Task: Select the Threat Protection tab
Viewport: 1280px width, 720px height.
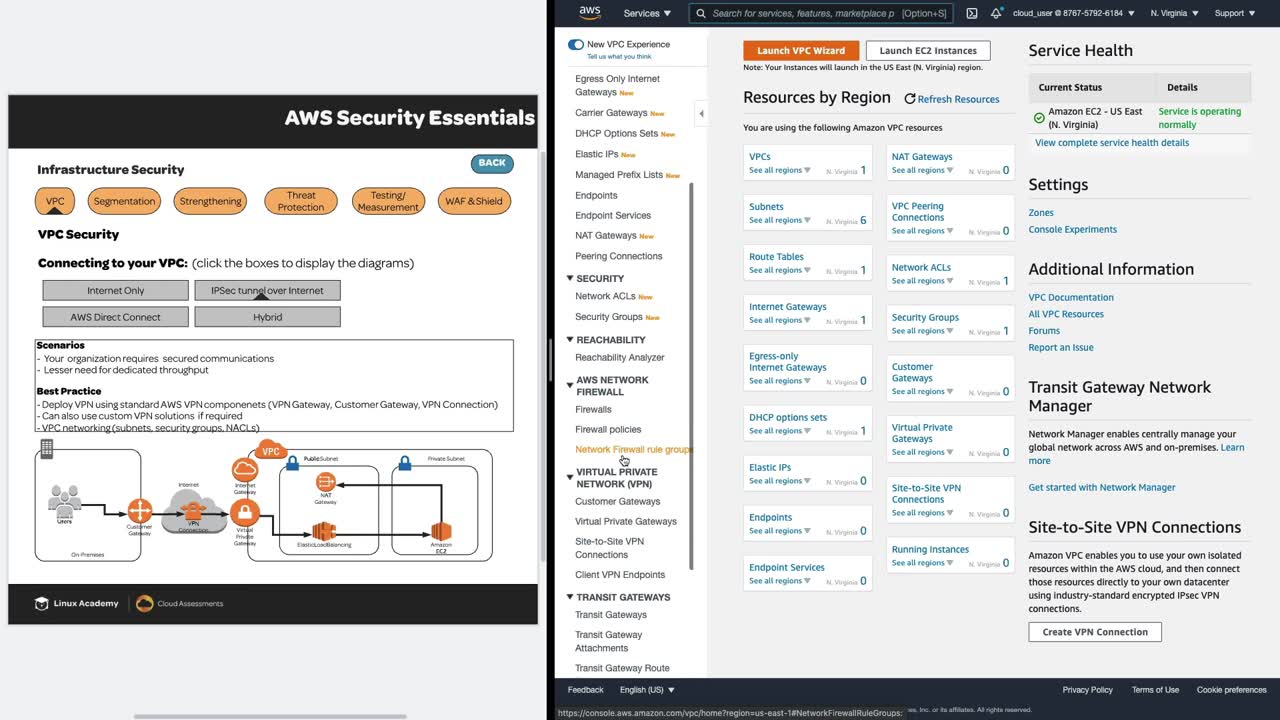Action: [x=301, y=201]
